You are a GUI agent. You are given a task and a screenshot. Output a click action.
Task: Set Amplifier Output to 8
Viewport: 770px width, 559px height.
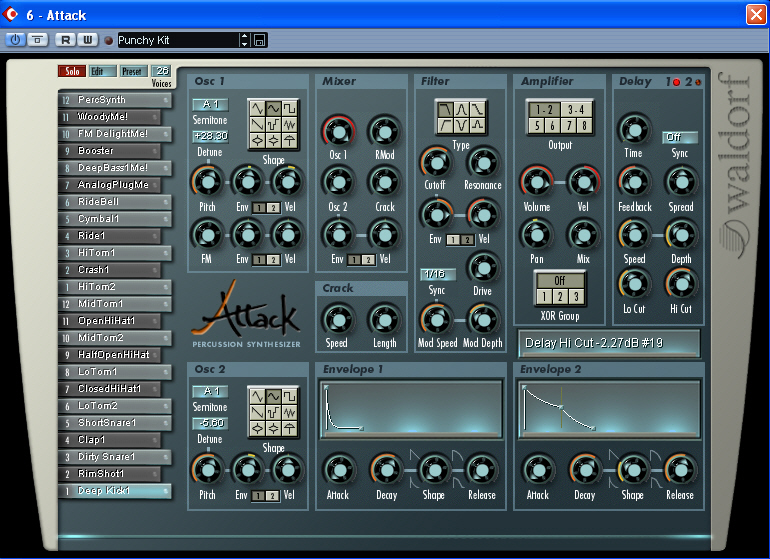[x=584, y=126]
